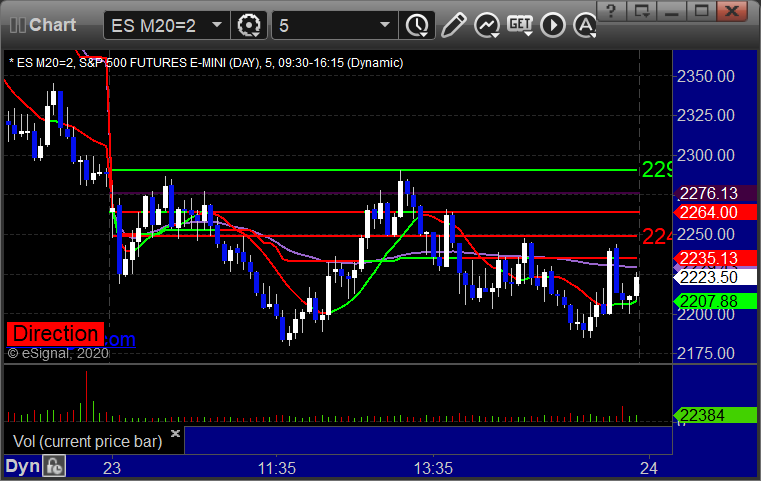Select the green 22384 volume marker
Screen dimensions: 761x481
[715, 415]
